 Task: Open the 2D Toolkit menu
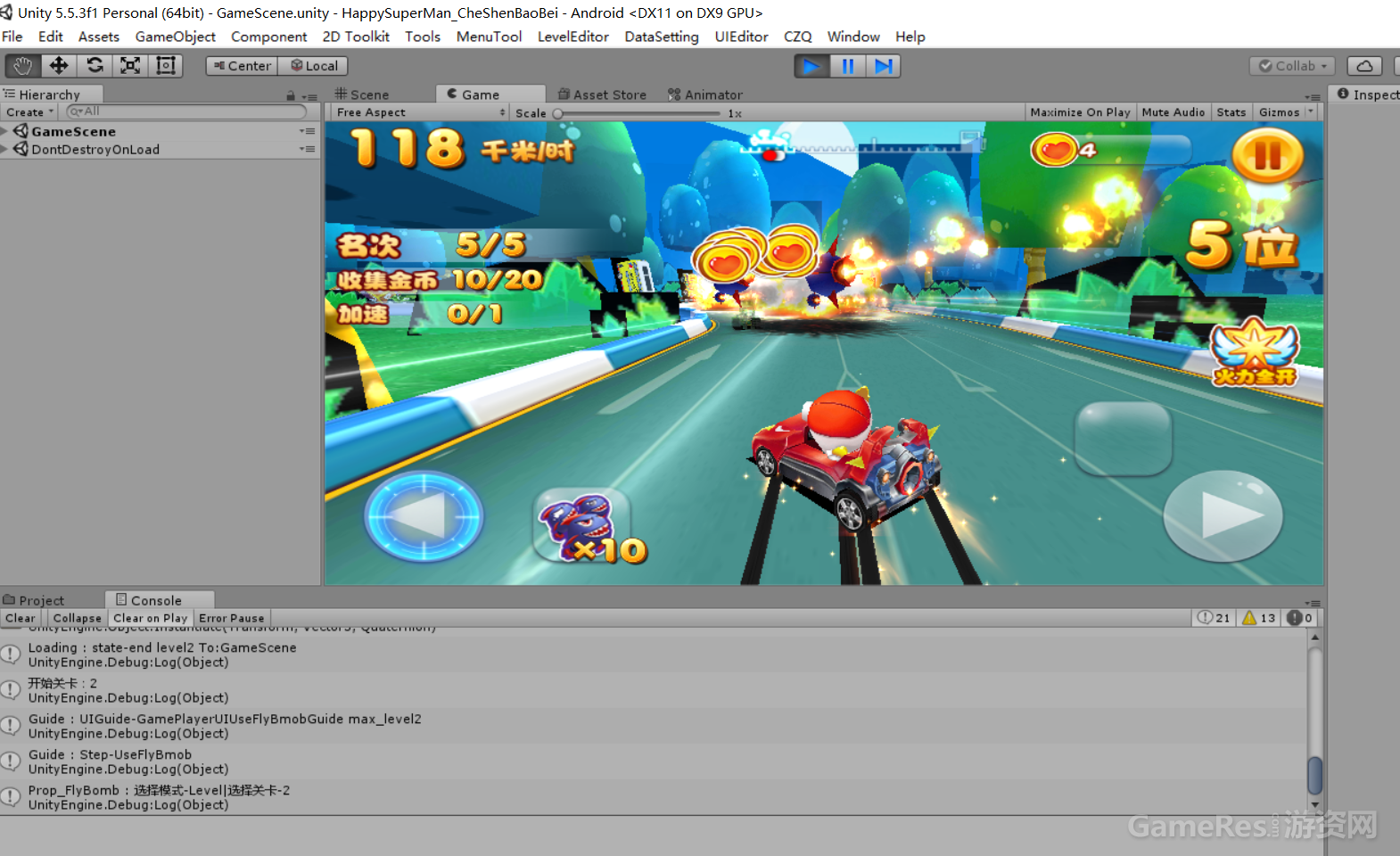[356, 37]
